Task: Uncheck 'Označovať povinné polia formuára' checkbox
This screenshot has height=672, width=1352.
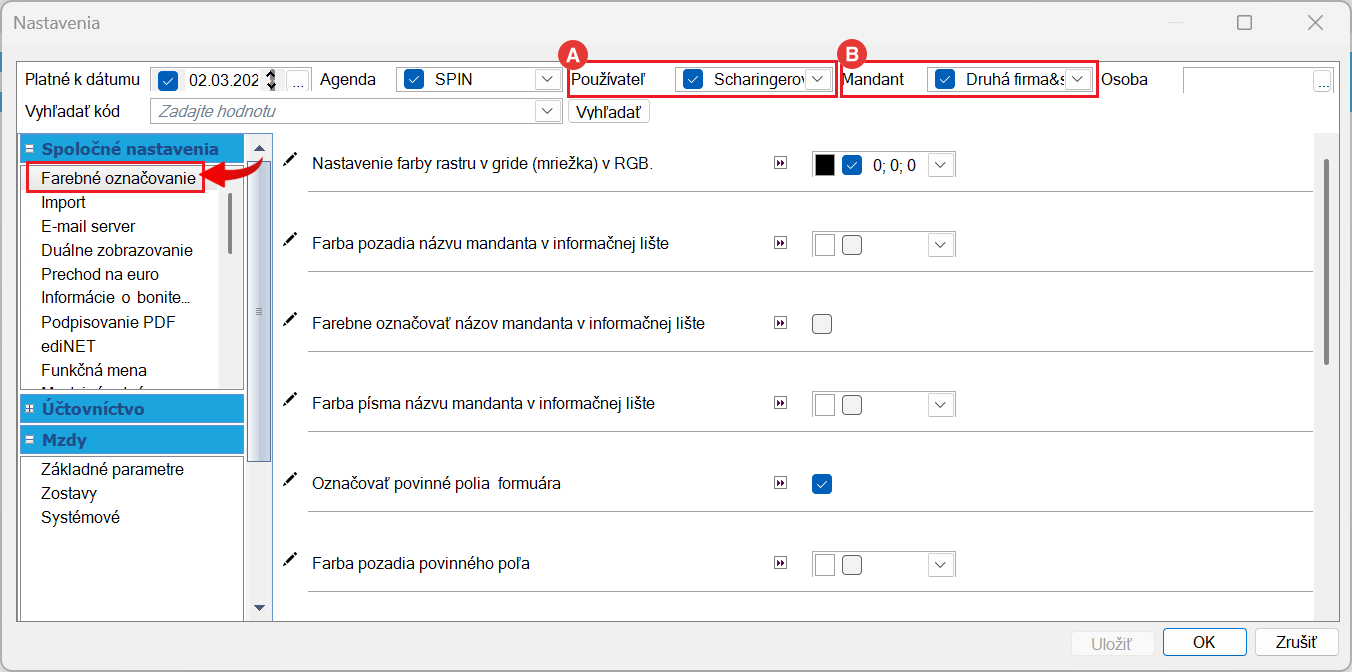Action: [x=822, y=484]
